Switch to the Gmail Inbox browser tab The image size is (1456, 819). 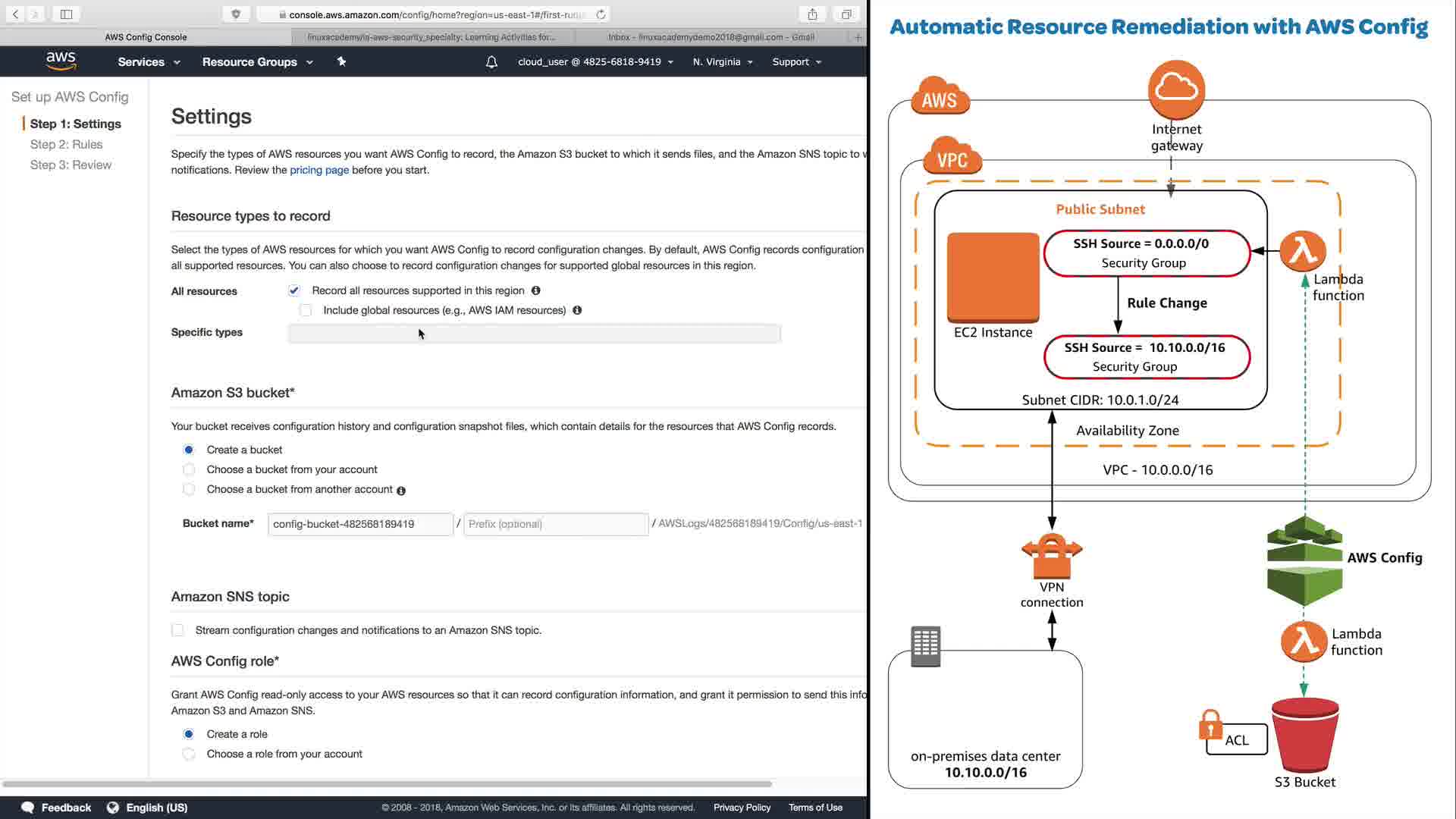711,36
